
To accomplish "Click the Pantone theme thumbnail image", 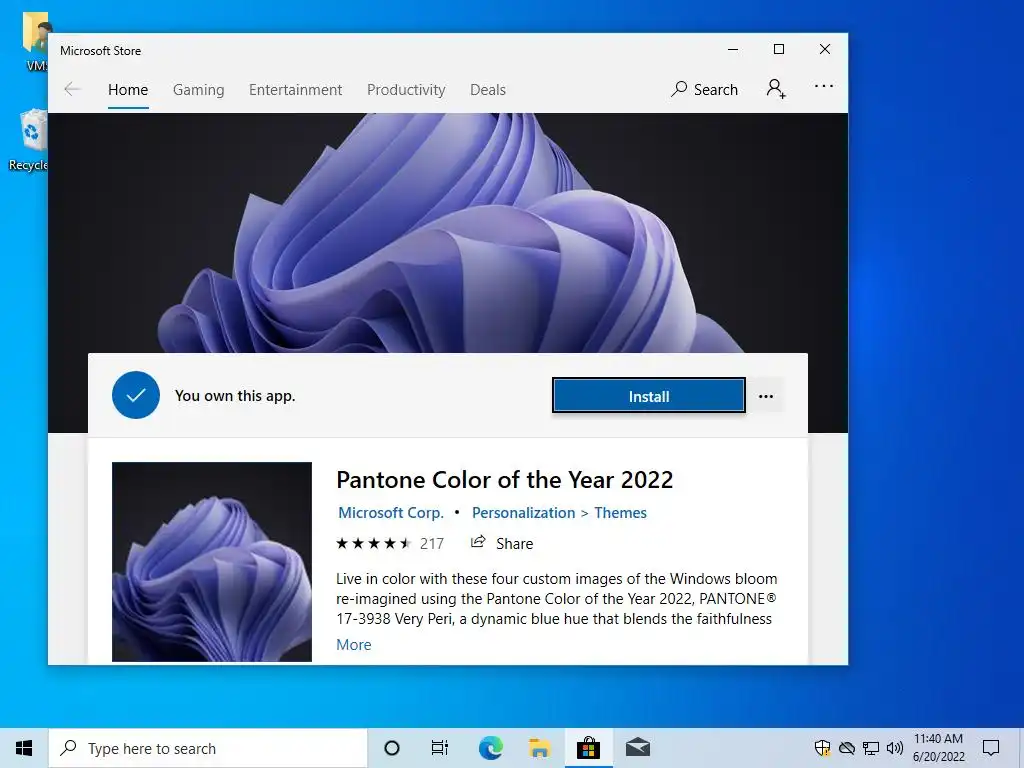I will (x=212, y=562).
